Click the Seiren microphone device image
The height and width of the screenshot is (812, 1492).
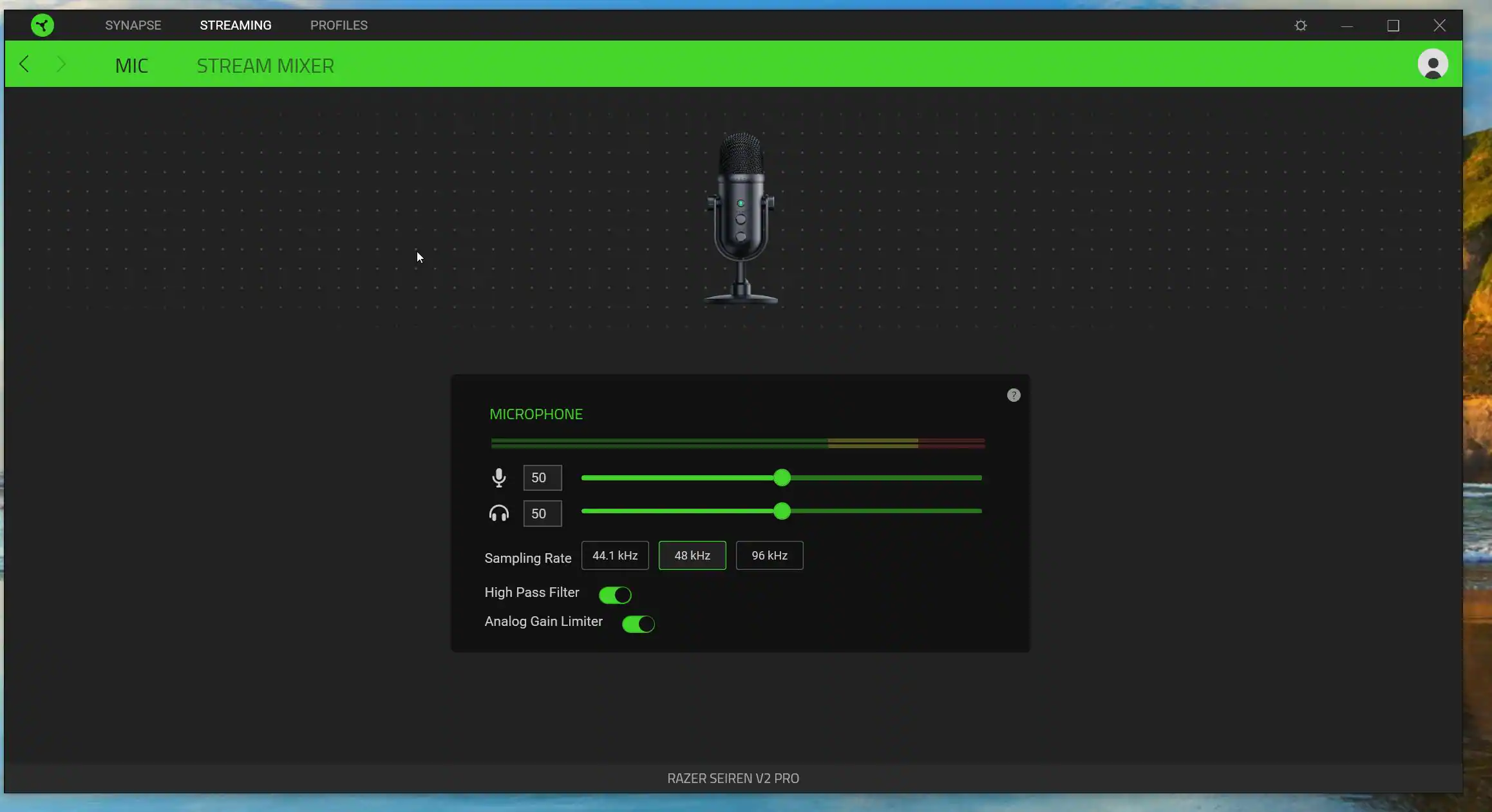click(741, 219)
